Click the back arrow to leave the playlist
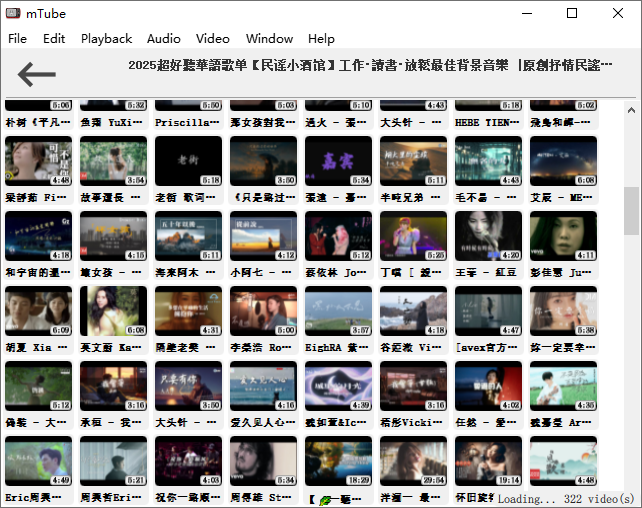This screenshot has height=508, width=642. point(36,74)
